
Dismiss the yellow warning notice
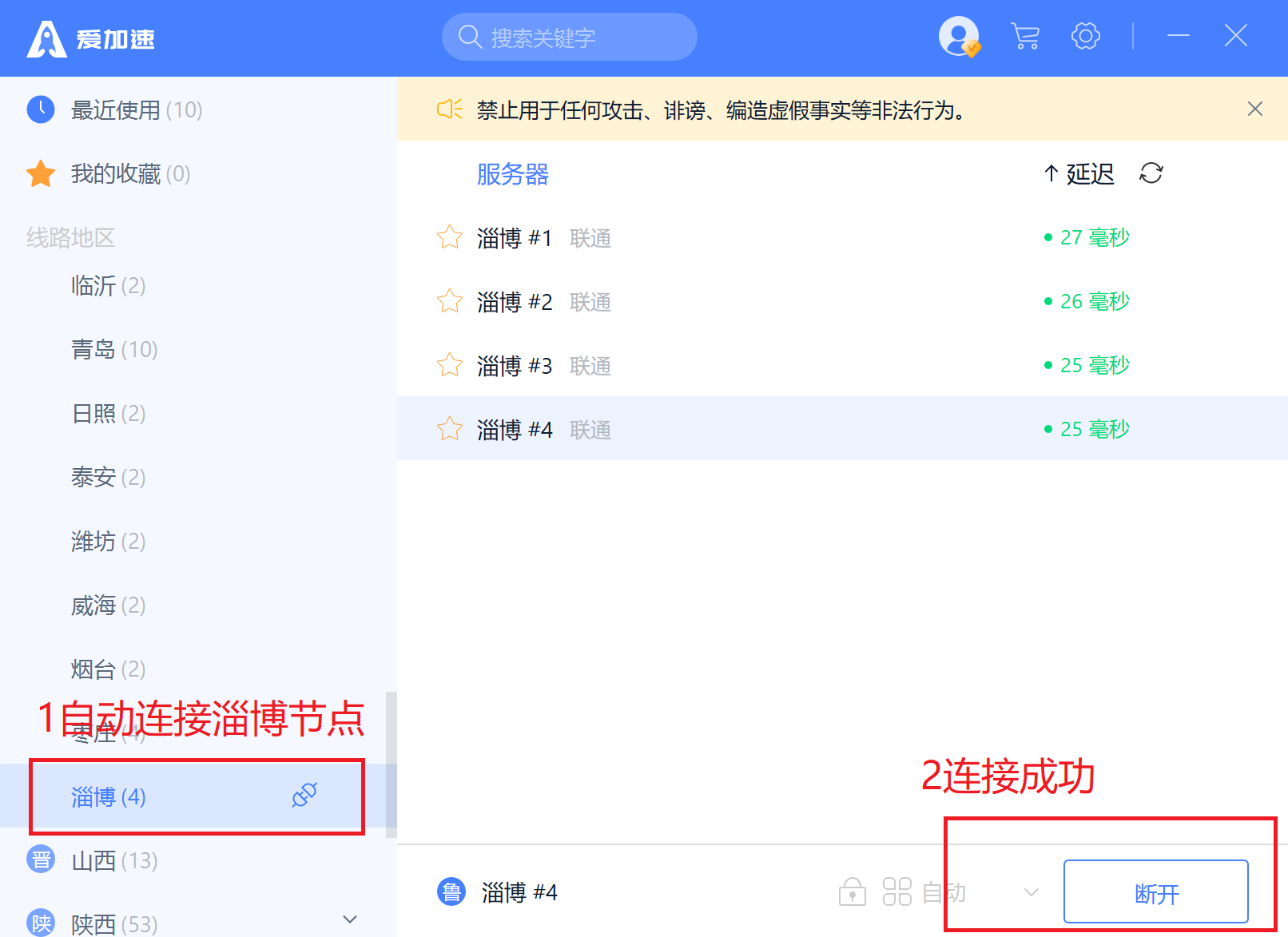1255,109
